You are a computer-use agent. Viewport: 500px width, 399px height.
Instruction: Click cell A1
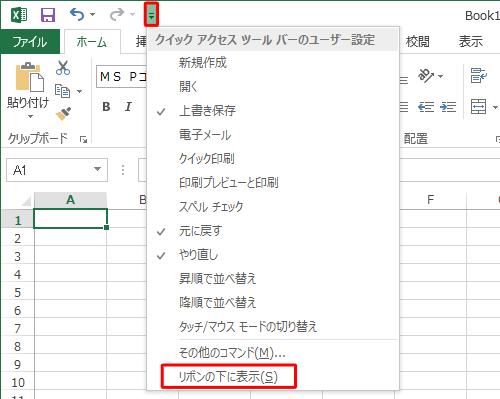70,219
